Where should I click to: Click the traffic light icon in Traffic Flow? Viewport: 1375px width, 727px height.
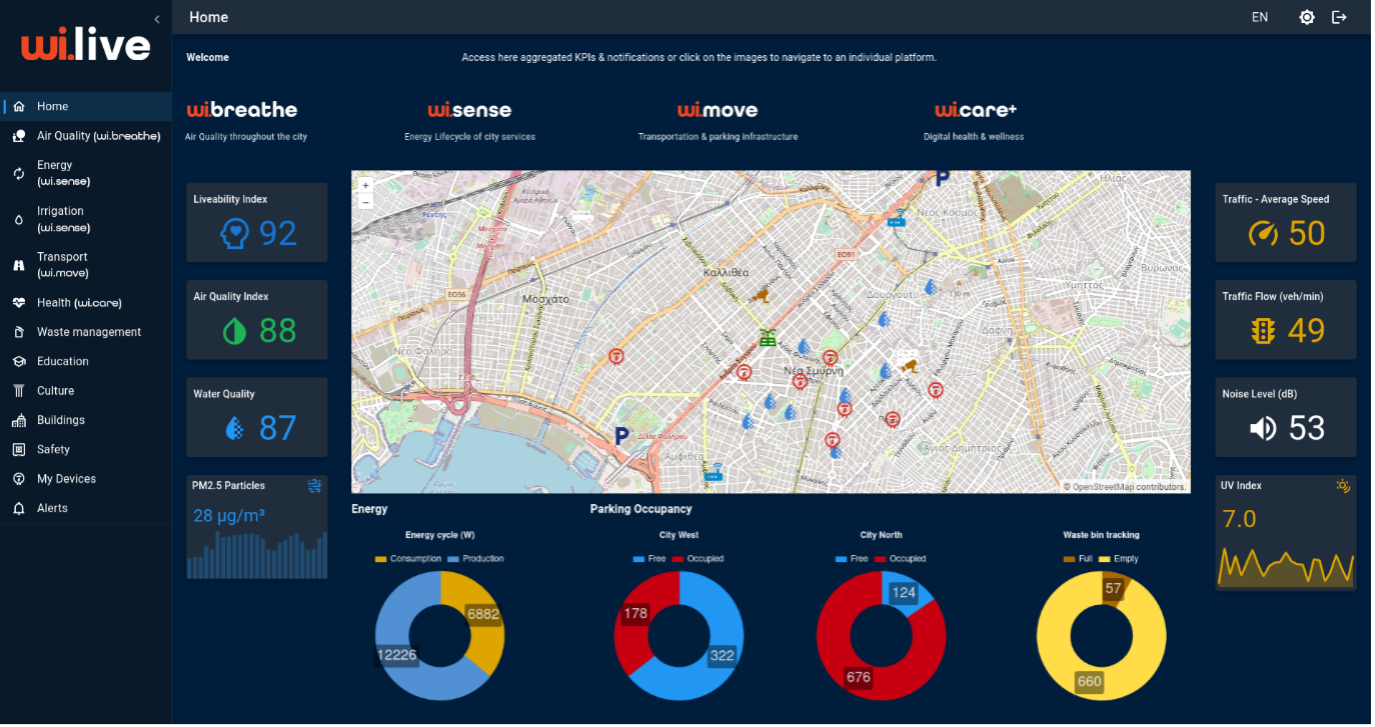pos(1263,331)
